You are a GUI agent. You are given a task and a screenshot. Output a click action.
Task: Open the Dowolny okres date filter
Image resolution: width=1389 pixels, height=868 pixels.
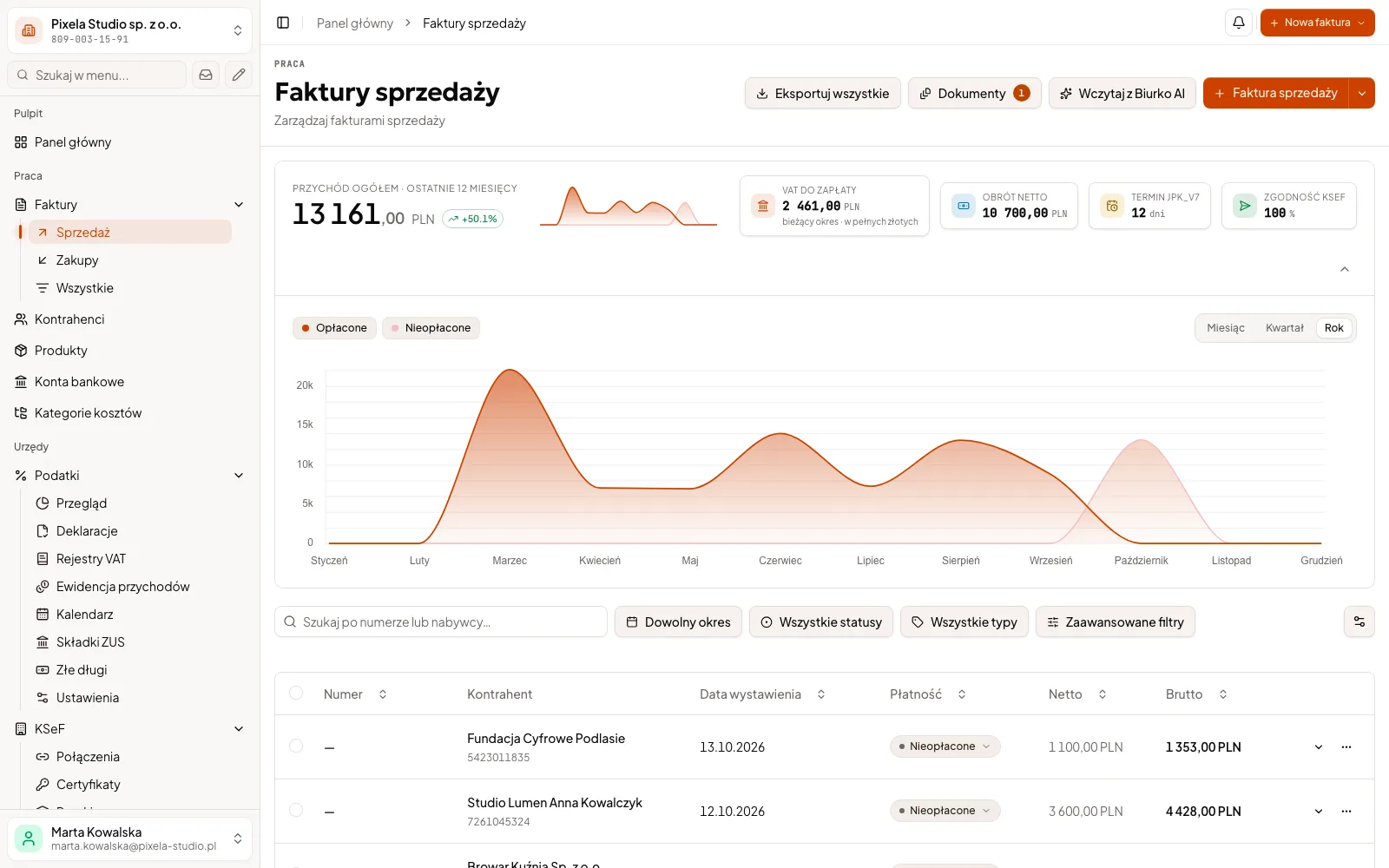tap(678, 621)
